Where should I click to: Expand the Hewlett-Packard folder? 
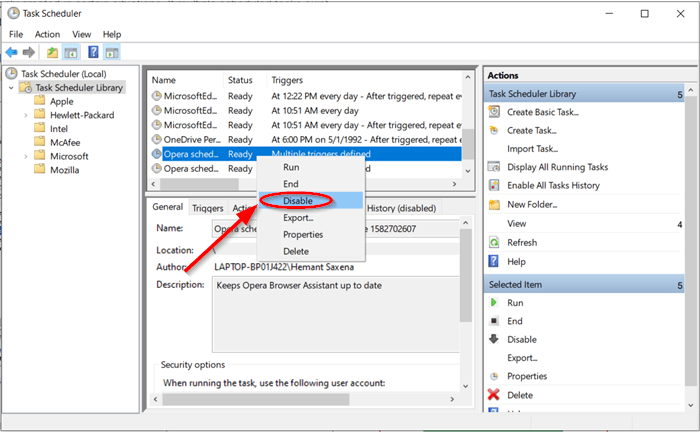25,115
